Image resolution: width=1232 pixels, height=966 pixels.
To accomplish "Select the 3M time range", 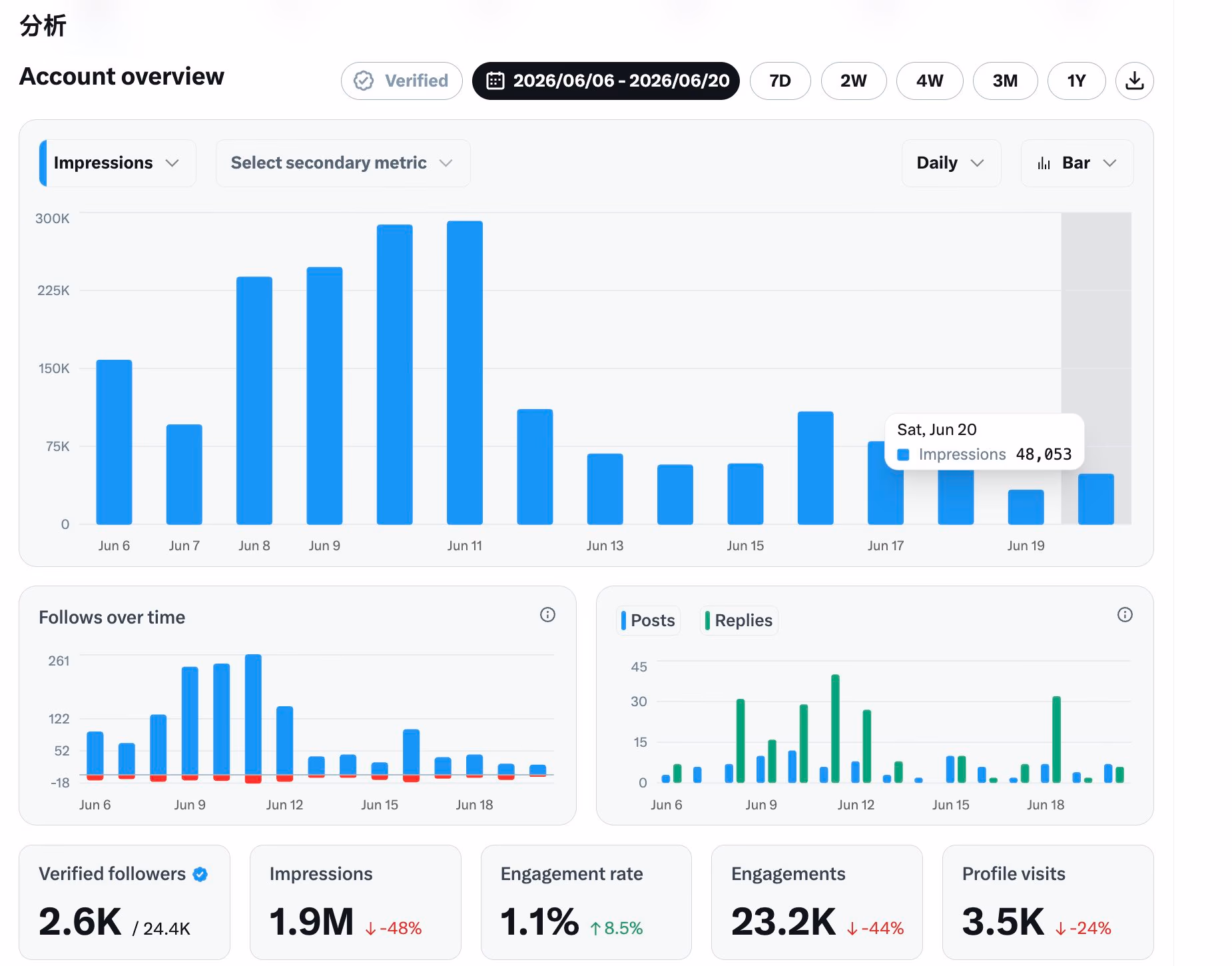I will 1005,81.
